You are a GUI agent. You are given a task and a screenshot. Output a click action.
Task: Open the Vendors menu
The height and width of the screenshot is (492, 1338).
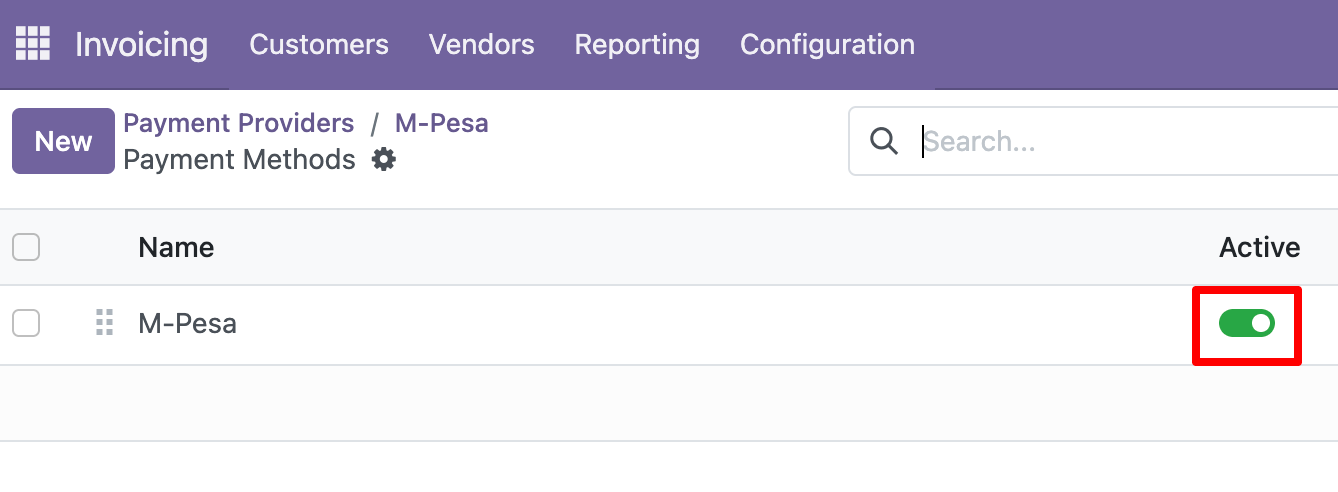click(x=481, y=45)
